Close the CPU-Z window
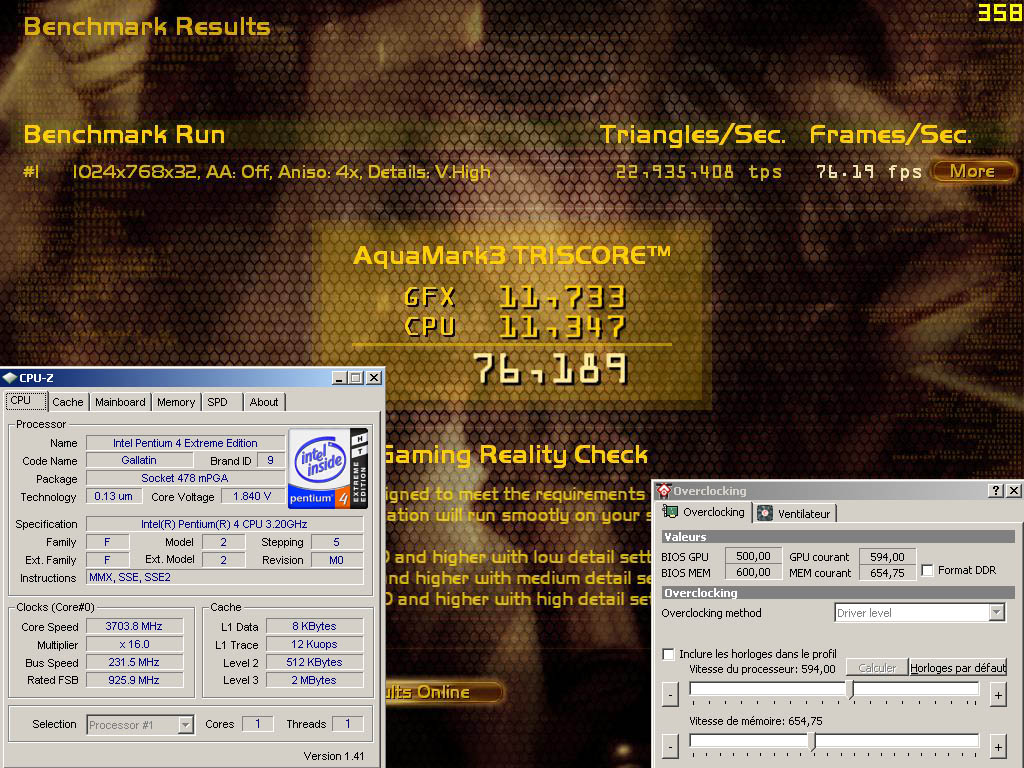Image resolution: width=1024 pixels, height=768 pixels. click(x=374, y=377)
